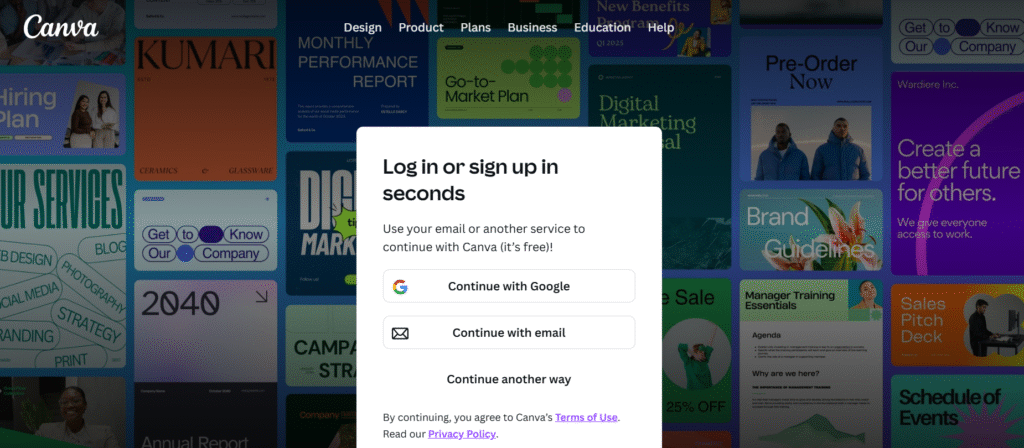This screenshot has width=1024, height=448.
Task: Continue with Google button
Action: pos(509,286)
